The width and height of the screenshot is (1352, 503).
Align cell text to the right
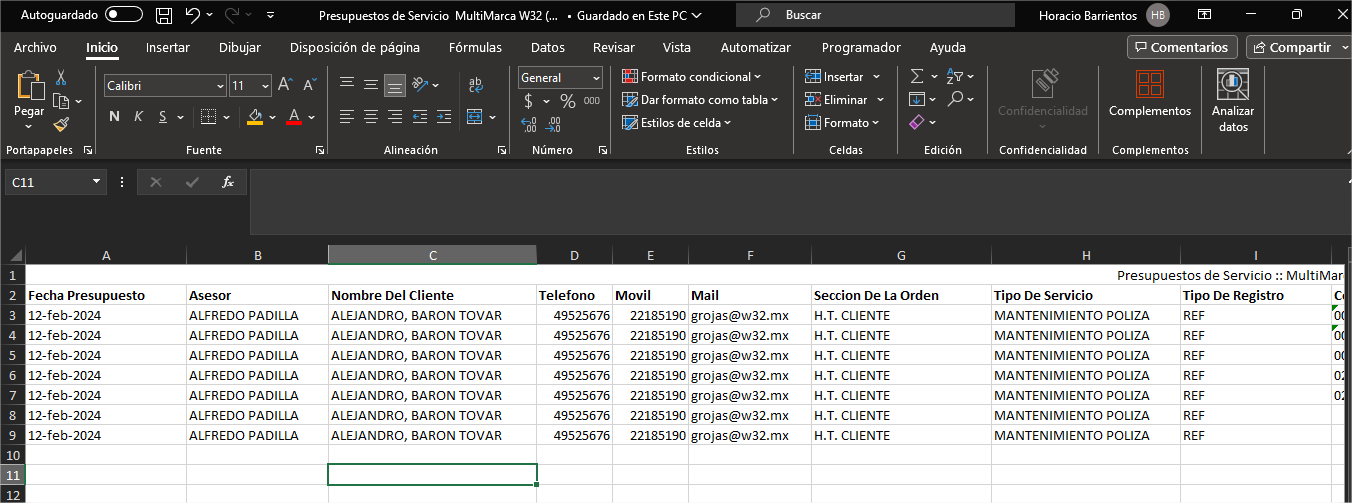394,116
